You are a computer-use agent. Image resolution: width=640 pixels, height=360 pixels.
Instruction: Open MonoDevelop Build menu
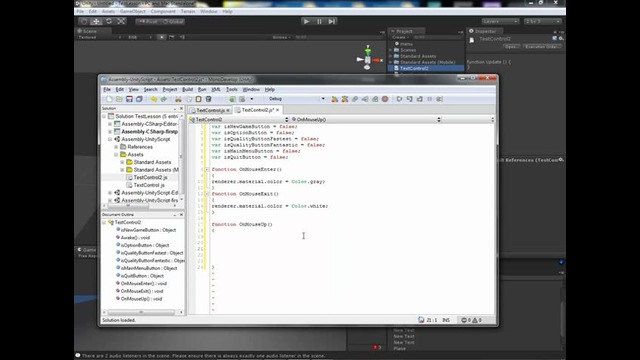pos(187,89)
